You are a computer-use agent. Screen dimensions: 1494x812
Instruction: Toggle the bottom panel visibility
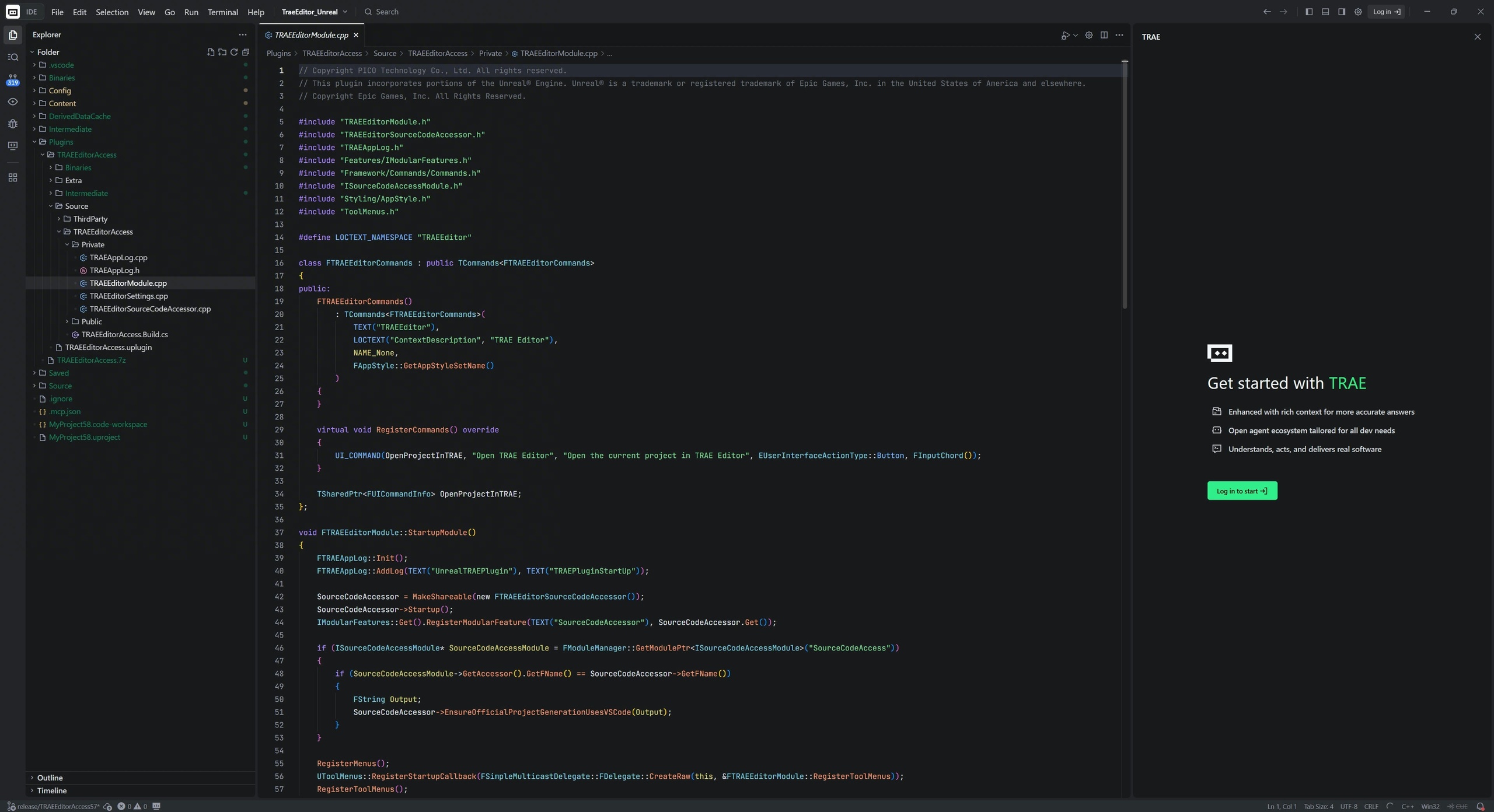pyautogui.click(x=1325, y=12)
